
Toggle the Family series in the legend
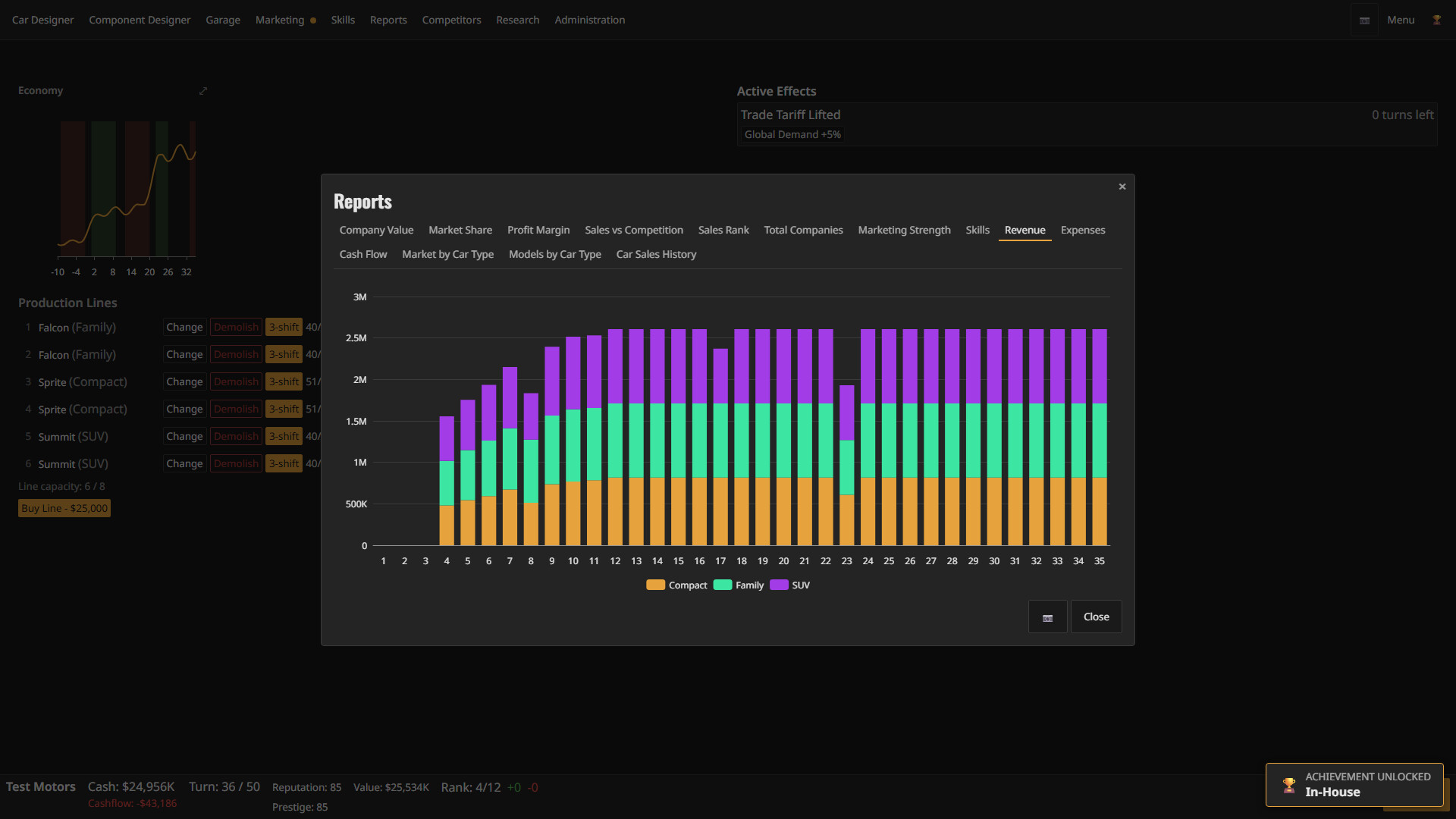(739, 585)
